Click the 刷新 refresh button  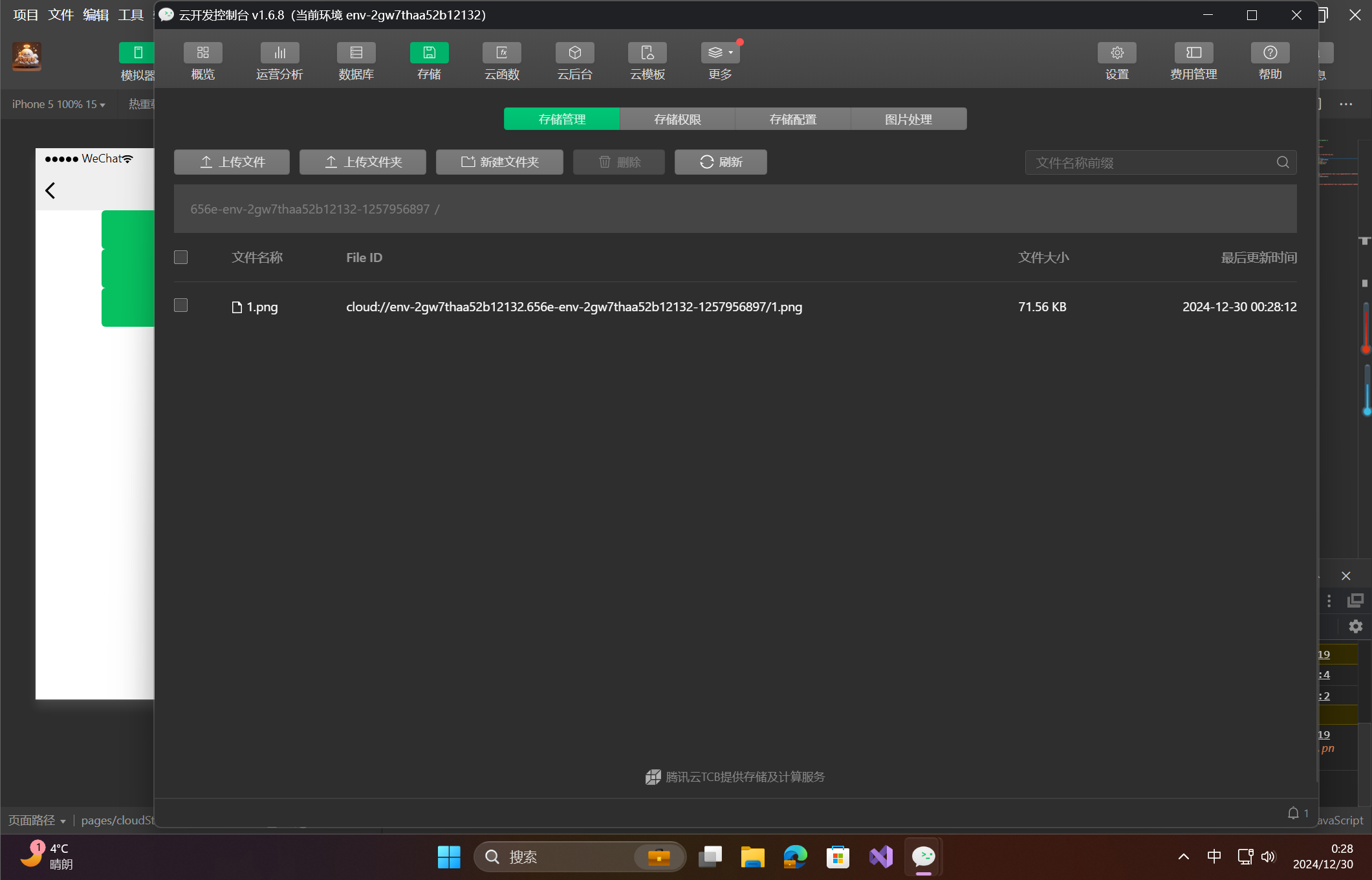[x=721, y=162]
